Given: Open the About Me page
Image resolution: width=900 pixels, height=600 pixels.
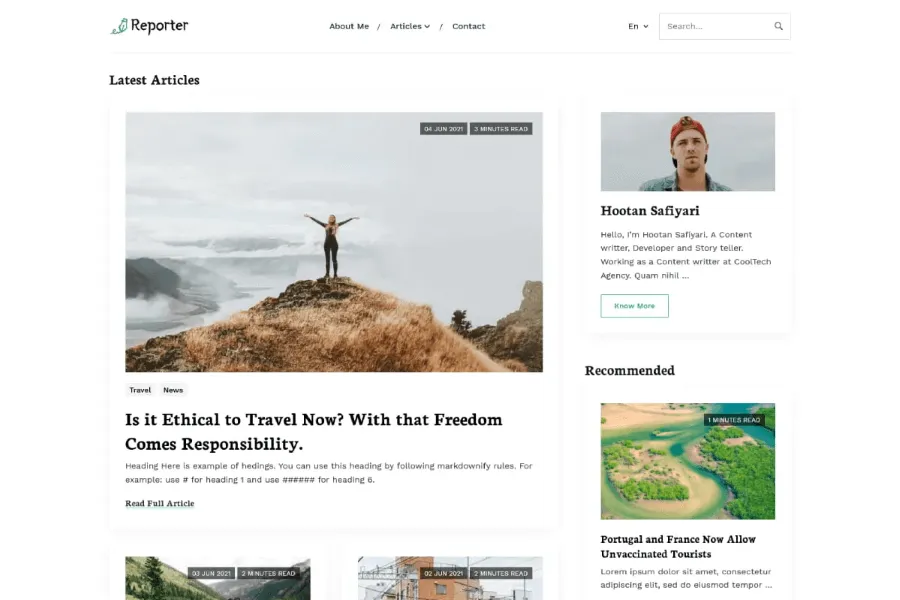Looking at the screenshot, I should click(x=349, y=26).
